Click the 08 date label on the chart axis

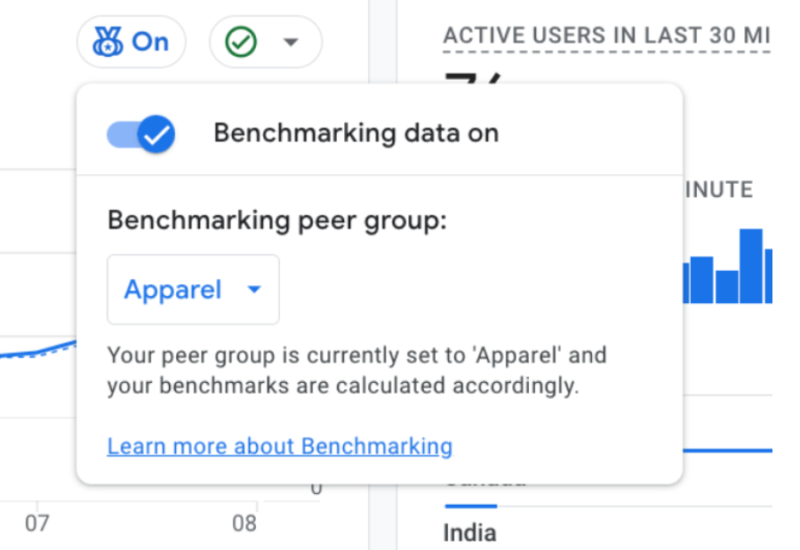point(244,524)
